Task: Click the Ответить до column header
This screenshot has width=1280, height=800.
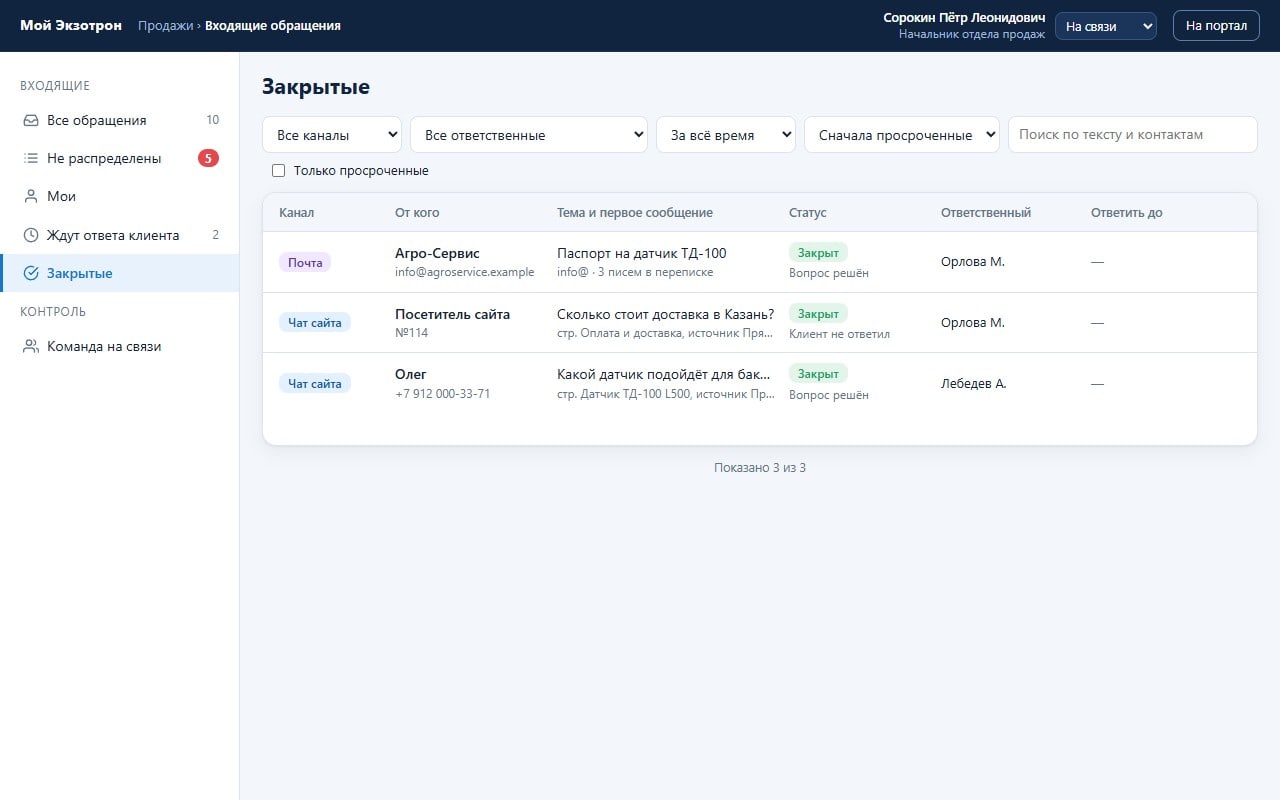Action: click(x=1127, y=213)
